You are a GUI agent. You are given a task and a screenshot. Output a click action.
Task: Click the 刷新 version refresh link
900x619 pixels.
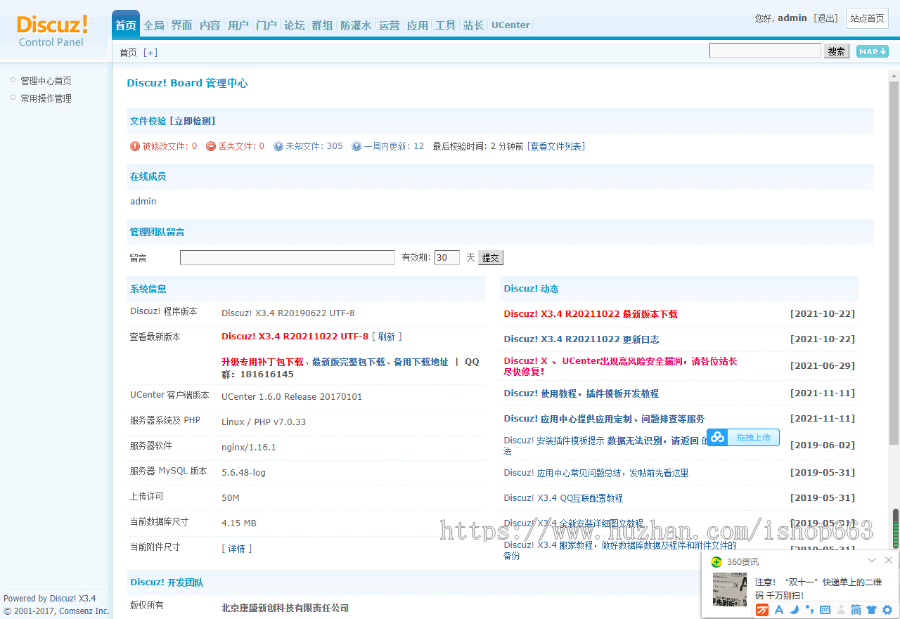(387, 336)
